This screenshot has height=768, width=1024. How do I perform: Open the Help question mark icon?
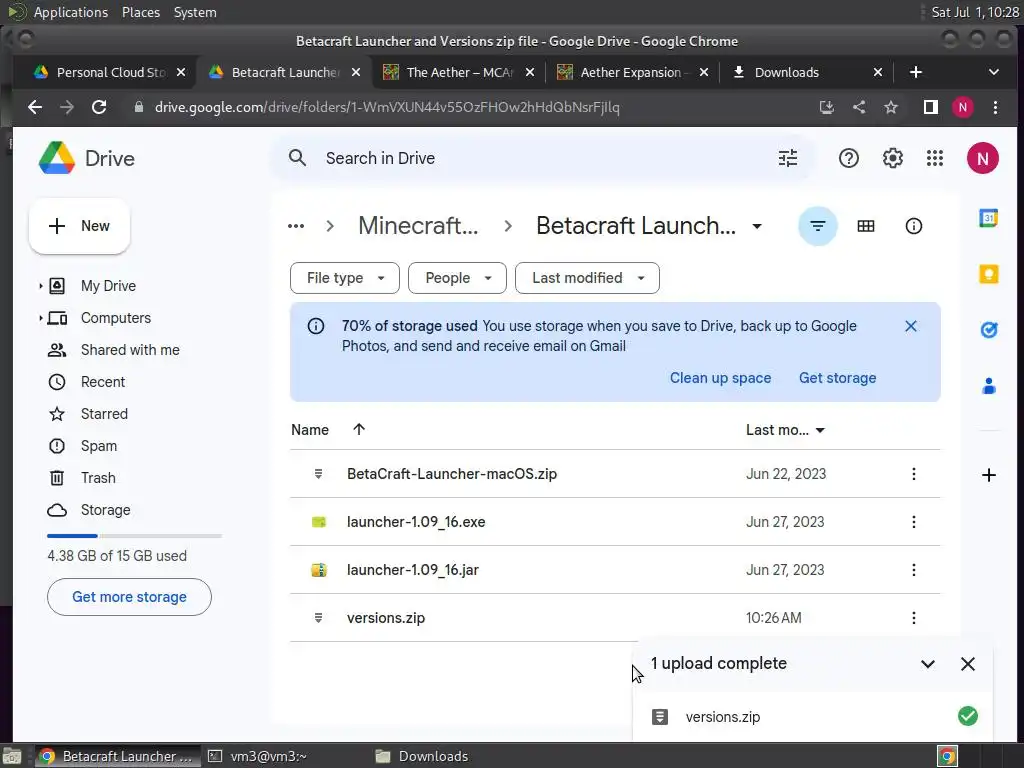tap(848, 158)
